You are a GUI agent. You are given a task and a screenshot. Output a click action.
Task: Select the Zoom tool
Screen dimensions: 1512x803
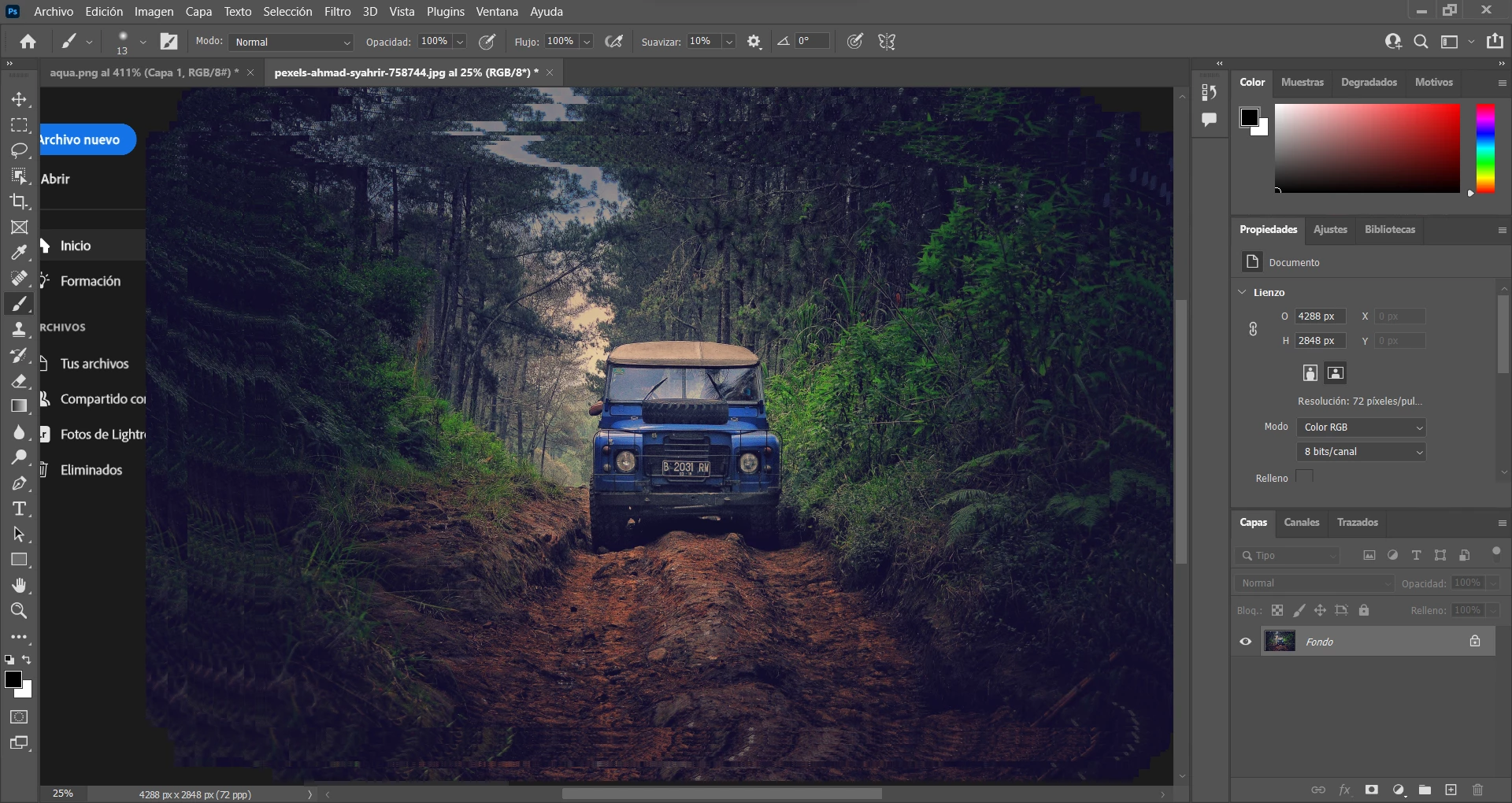(x=19, y=611)
